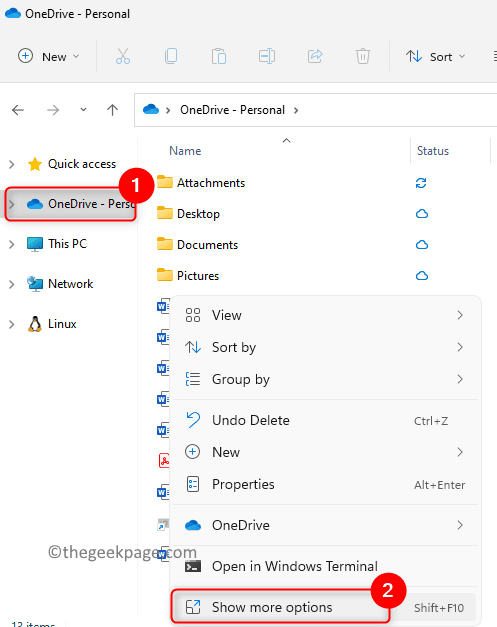
Task: Open the Sort dropdown in toolbar
Action: (x=436, y=56)
